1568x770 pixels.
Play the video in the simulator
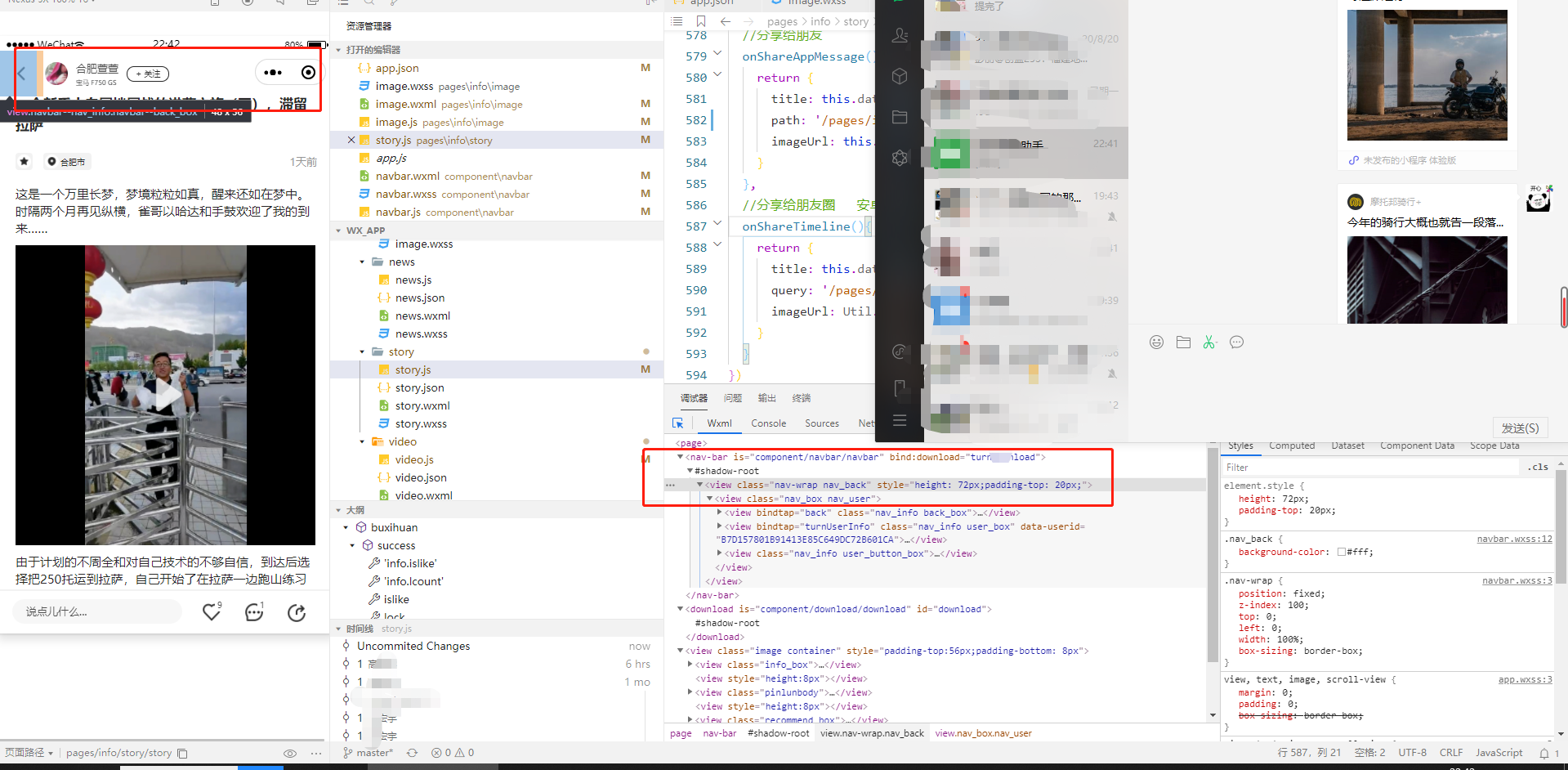(166, 396)
